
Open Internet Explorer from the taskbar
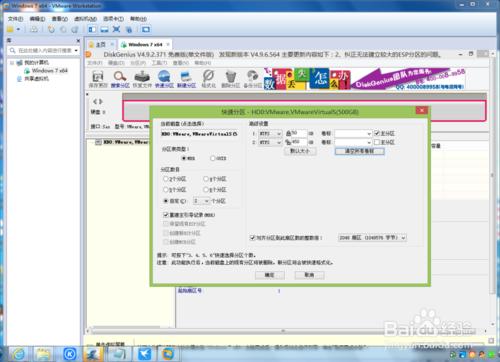coord(18,353)
